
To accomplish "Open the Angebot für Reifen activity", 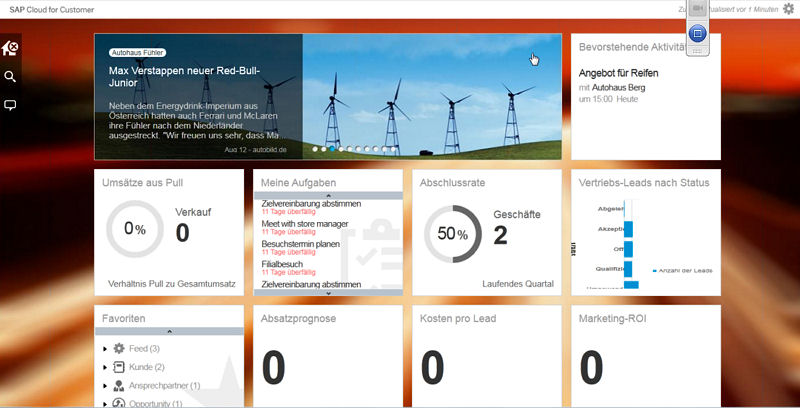I will coord(618,73).
